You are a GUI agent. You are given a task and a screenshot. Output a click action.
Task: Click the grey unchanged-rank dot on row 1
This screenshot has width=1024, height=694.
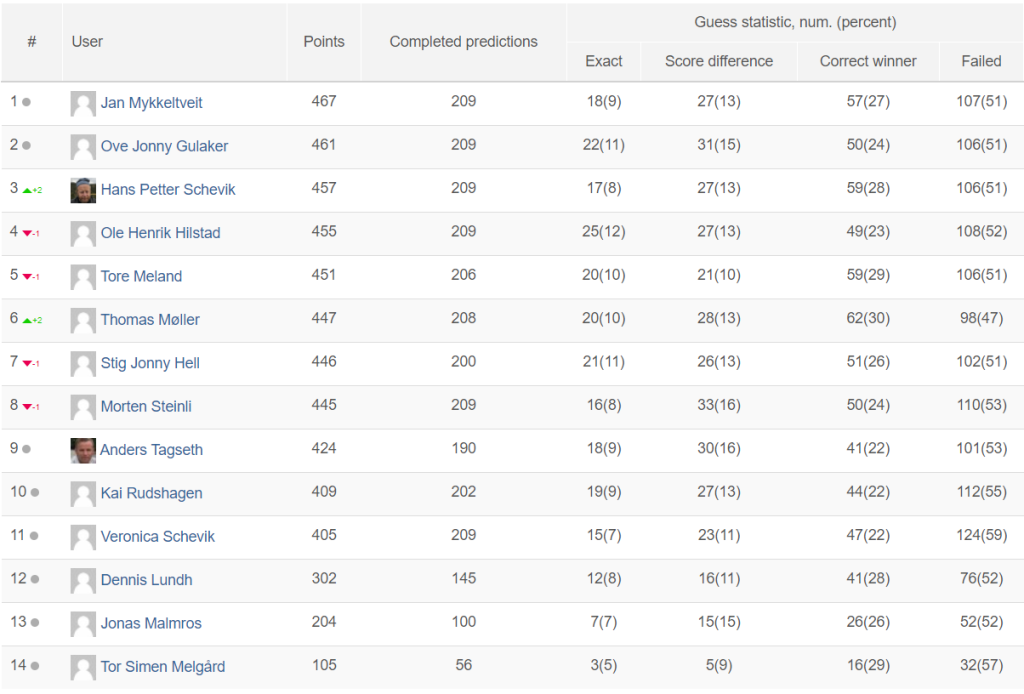pyautogui.click(x=26, y=102)
